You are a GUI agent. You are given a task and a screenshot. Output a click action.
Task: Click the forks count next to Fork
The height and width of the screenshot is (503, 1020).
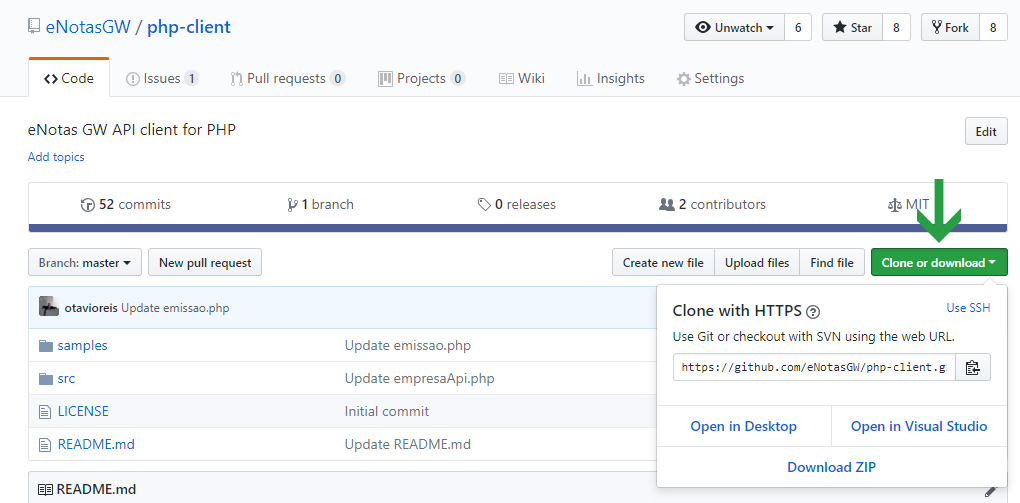(x=993, y=27)
